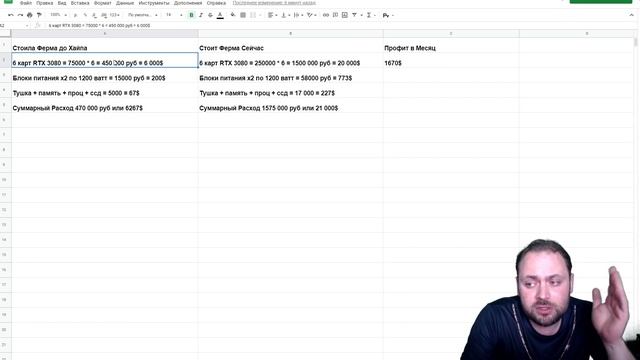The width and height of the screenshot is (640, 360).
Task: Open the text color picker
Action: click(x=220, y=15)
